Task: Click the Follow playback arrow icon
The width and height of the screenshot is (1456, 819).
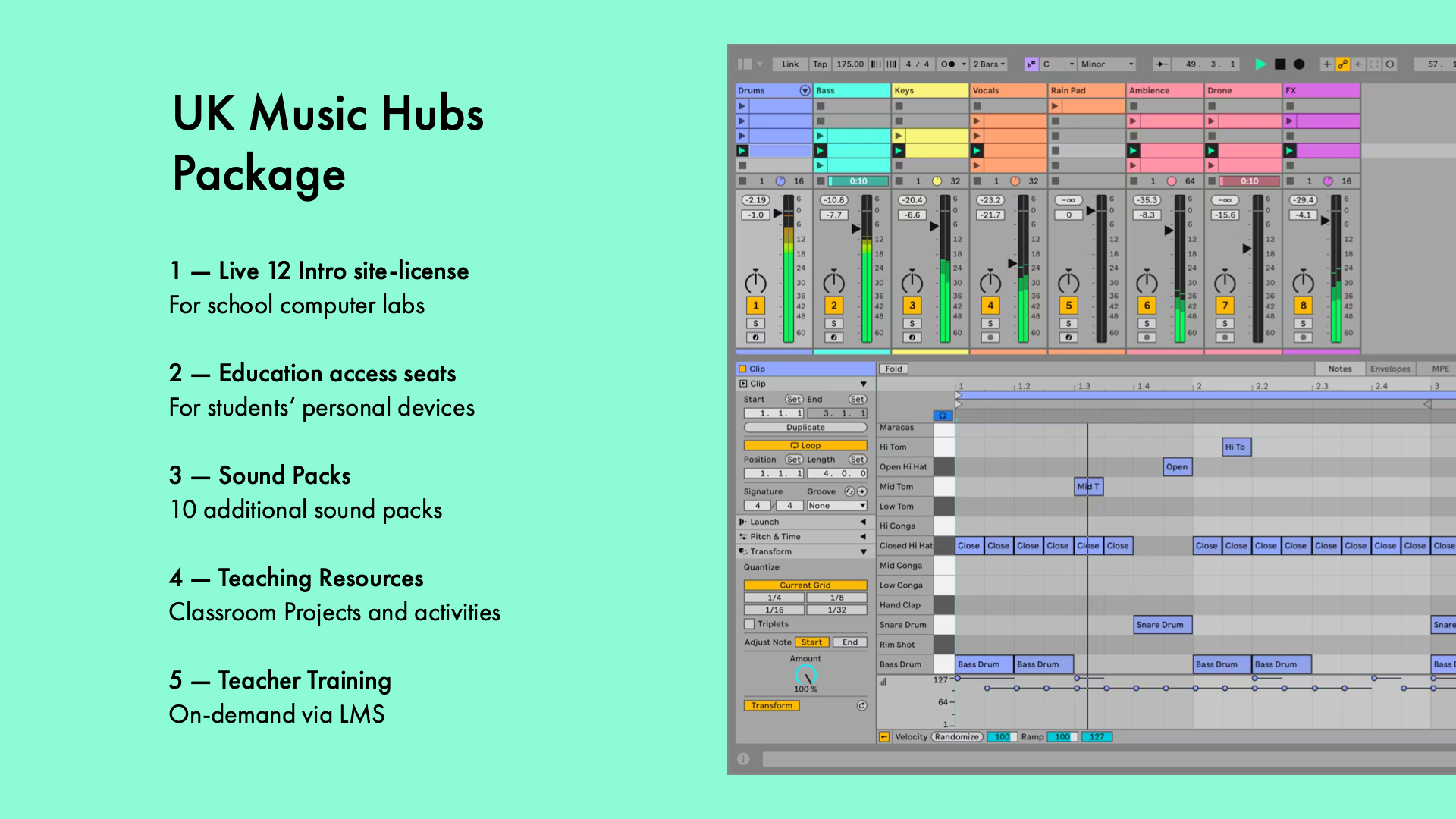Action: coord(1161,64)
